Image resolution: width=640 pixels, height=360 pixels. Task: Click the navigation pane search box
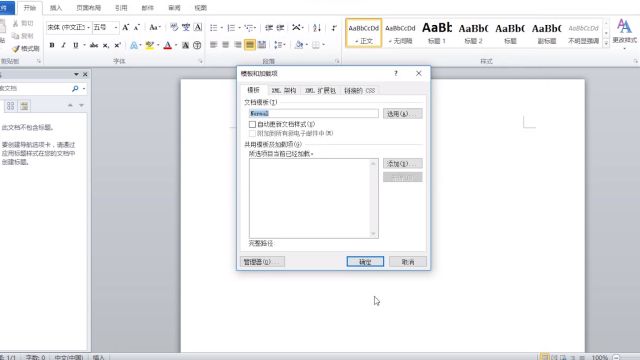pyautogui.click(x=35, y=88)
